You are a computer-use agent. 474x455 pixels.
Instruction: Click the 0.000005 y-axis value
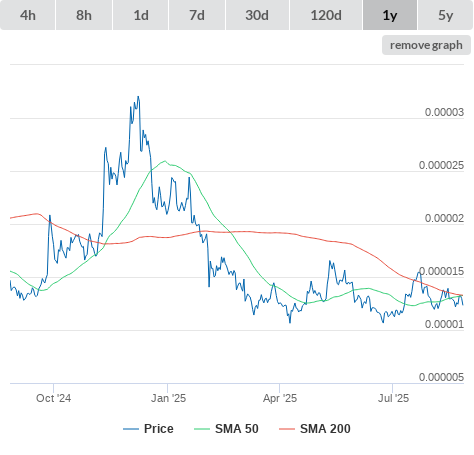click(x=441, y=377)
